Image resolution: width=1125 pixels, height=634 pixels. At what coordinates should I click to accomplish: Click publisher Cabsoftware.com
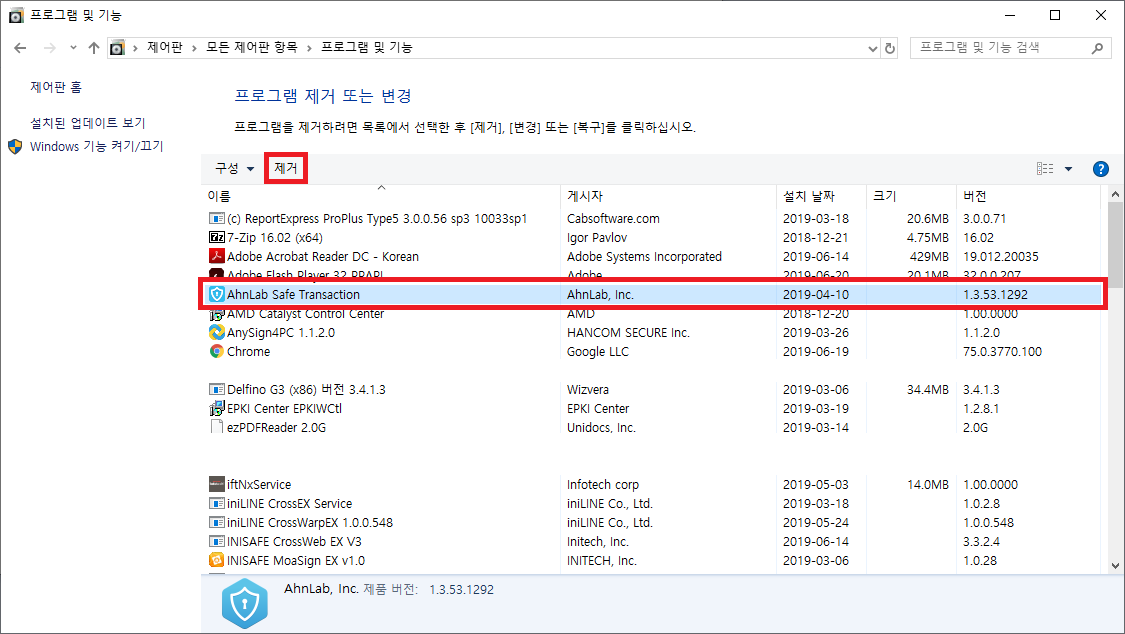[x=613, y=218]
